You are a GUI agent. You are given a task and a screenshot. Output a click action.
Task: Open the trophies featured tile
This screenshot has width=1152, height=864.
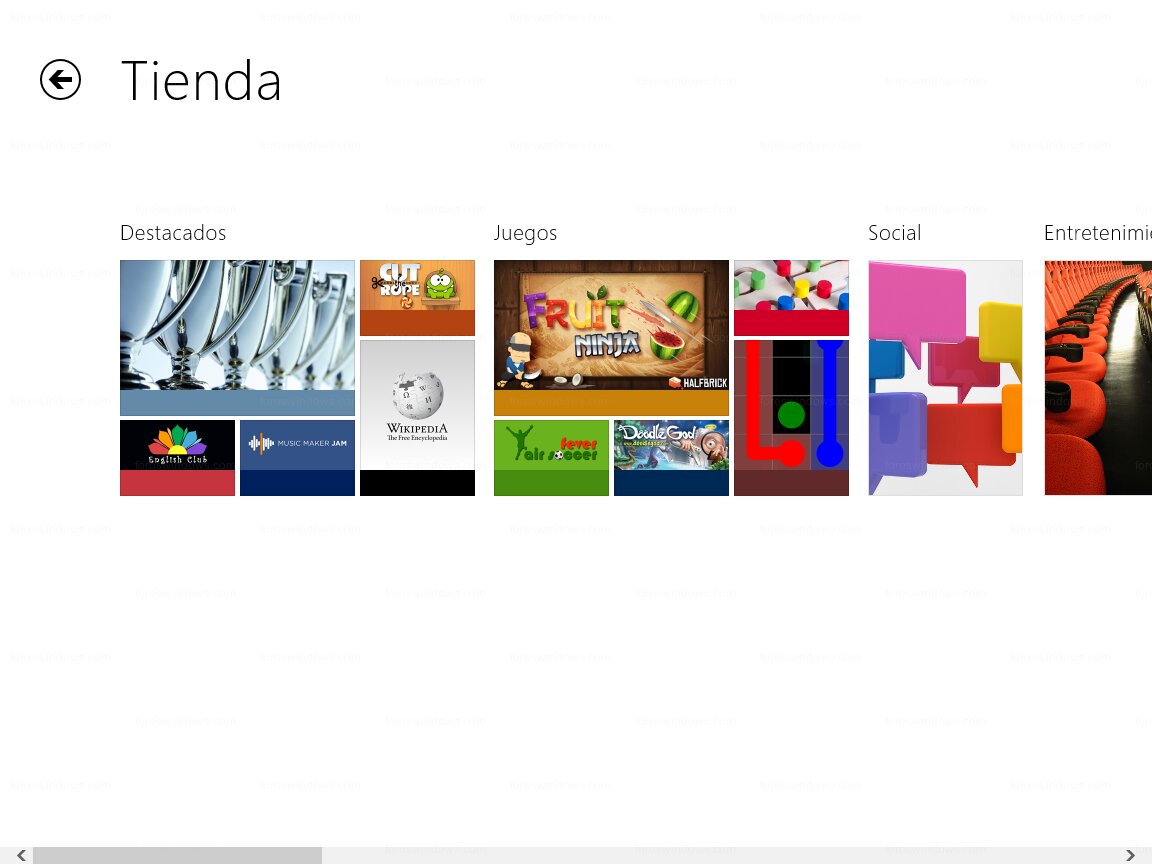point(237,338)
